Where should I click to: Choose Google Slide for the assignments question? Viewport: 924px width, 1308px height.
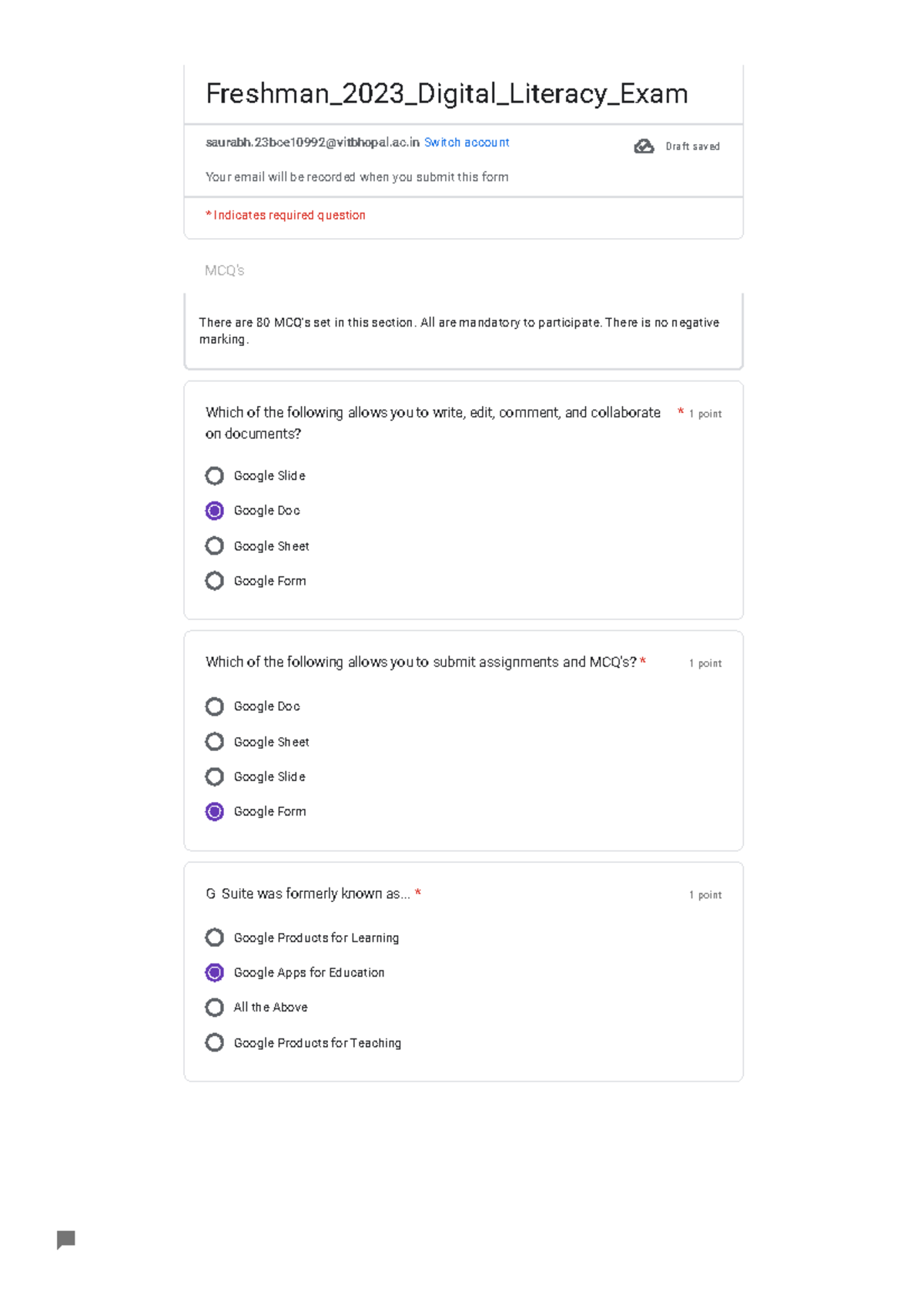point(214,776)
